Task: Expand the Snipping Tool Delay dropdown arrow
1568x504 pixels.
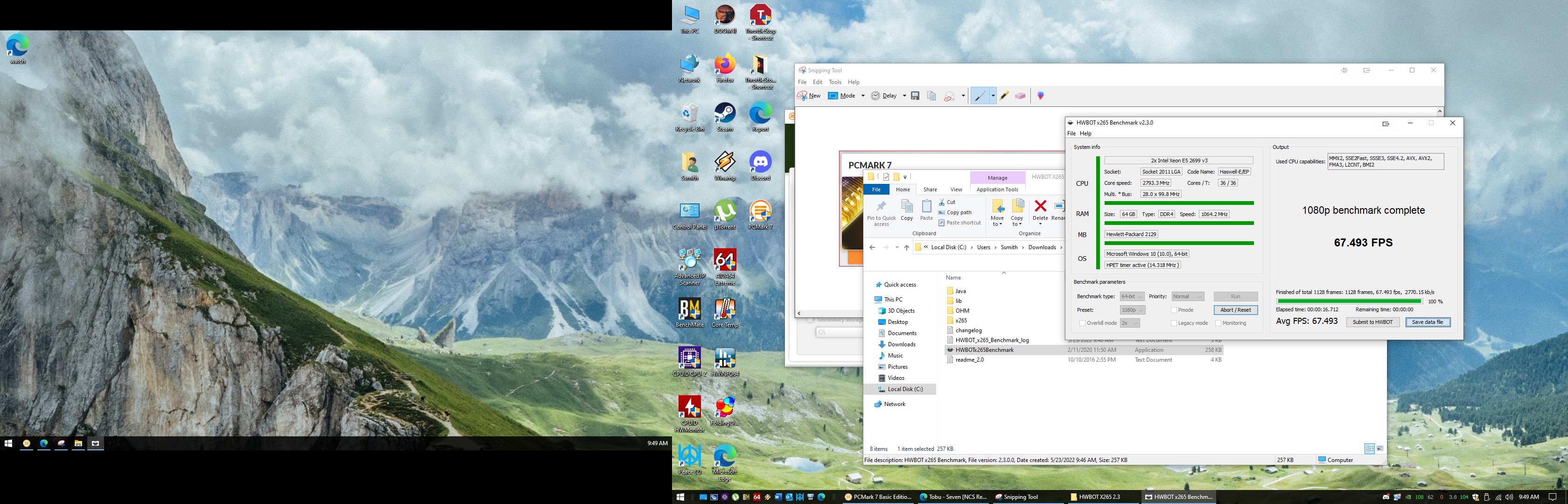Action: tap(904, 96)
